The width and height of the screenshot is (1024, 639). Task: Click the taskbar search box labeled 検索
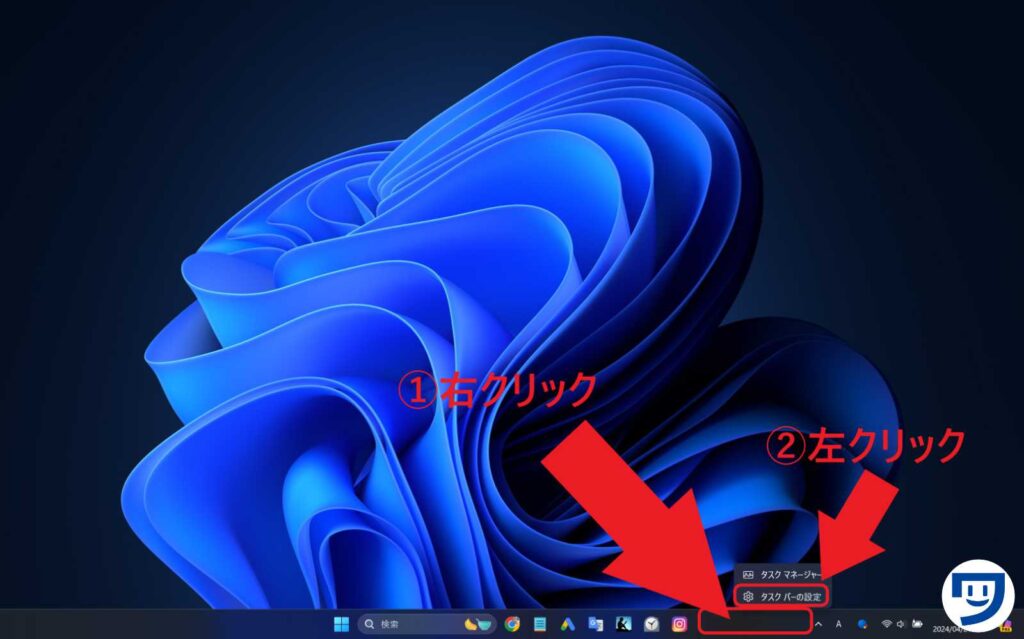pos(427,625)
